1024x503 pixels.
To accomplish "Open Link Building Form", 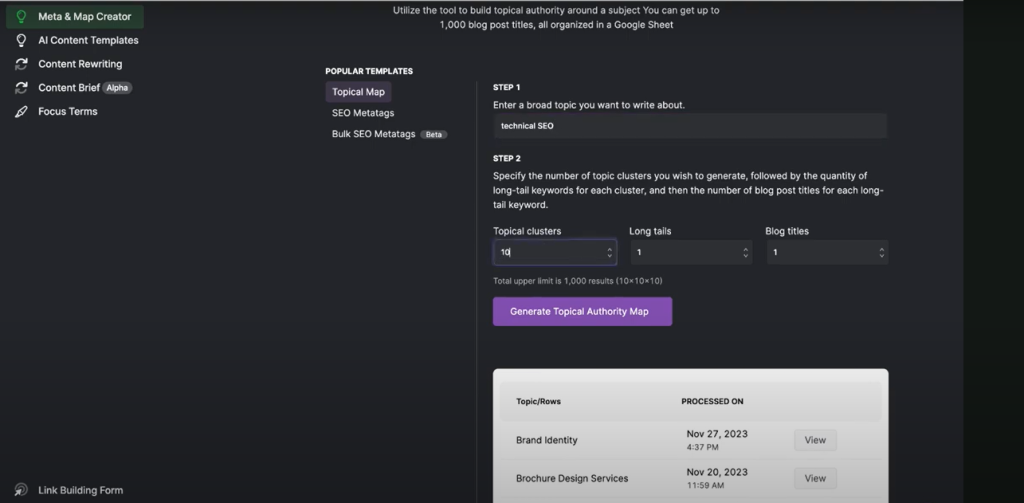I will coord(80,490).
